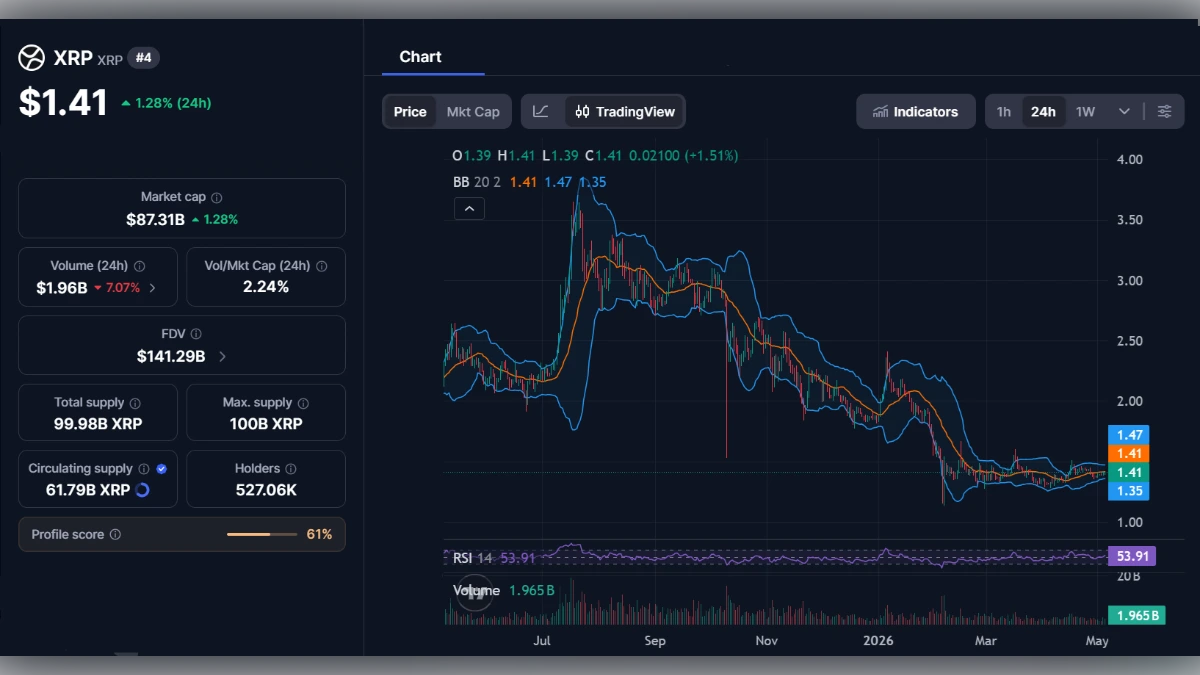1200x675 pixels.
Task: Click the green 1.965B volume tag
Action: [x=1135, y=616]
